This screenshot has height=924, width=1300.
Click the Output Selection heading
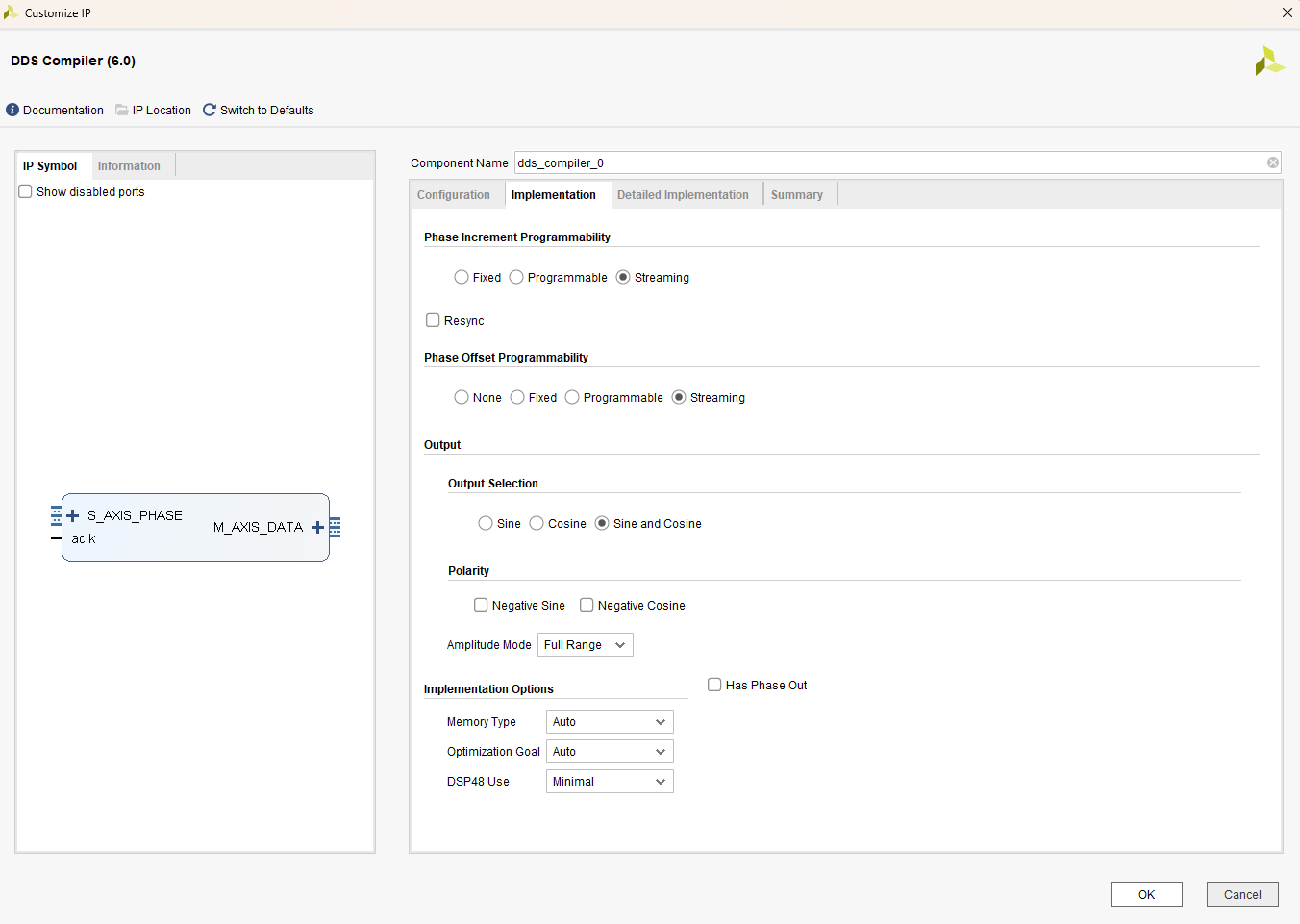coord(493,484)
